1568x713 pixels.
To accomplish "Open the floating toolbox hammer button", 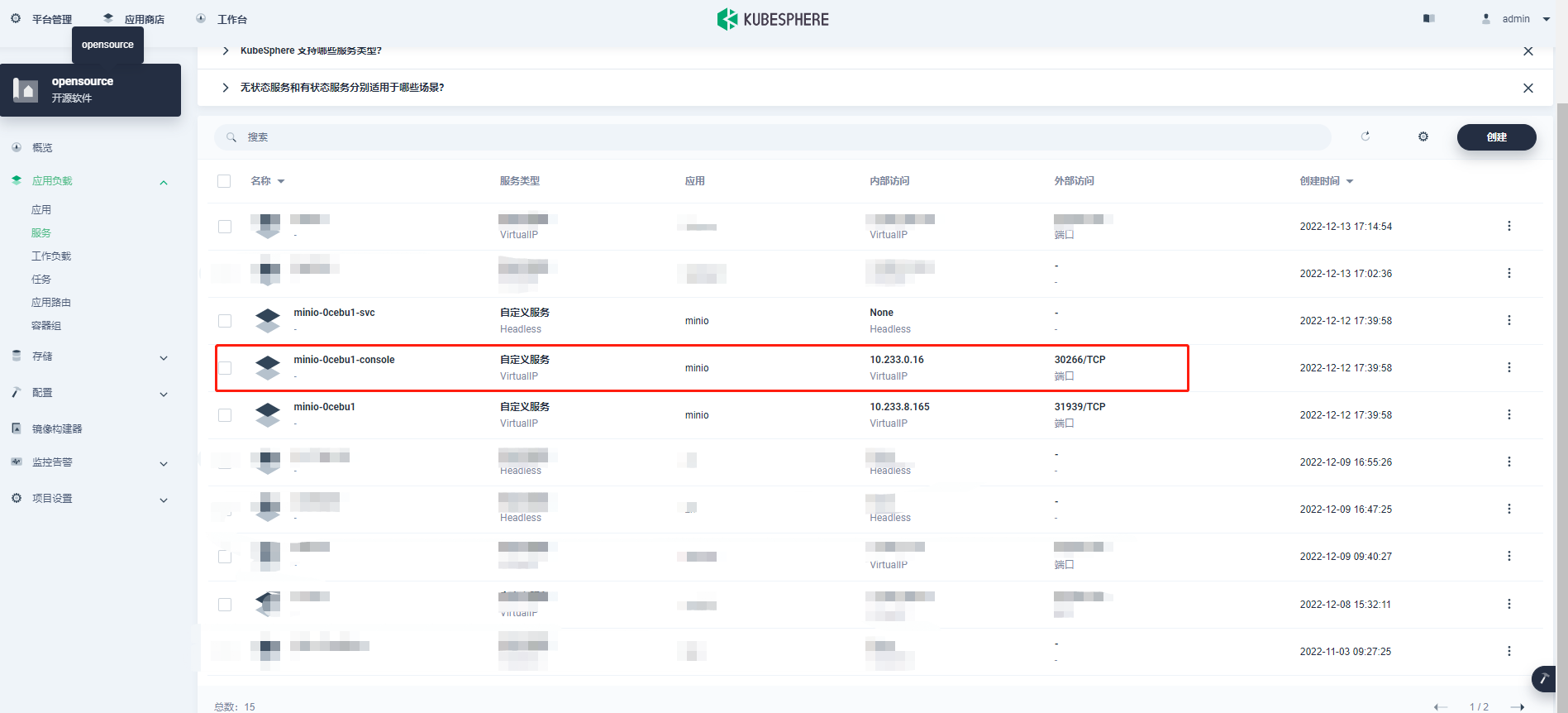I will click(x=1544, y=679).
